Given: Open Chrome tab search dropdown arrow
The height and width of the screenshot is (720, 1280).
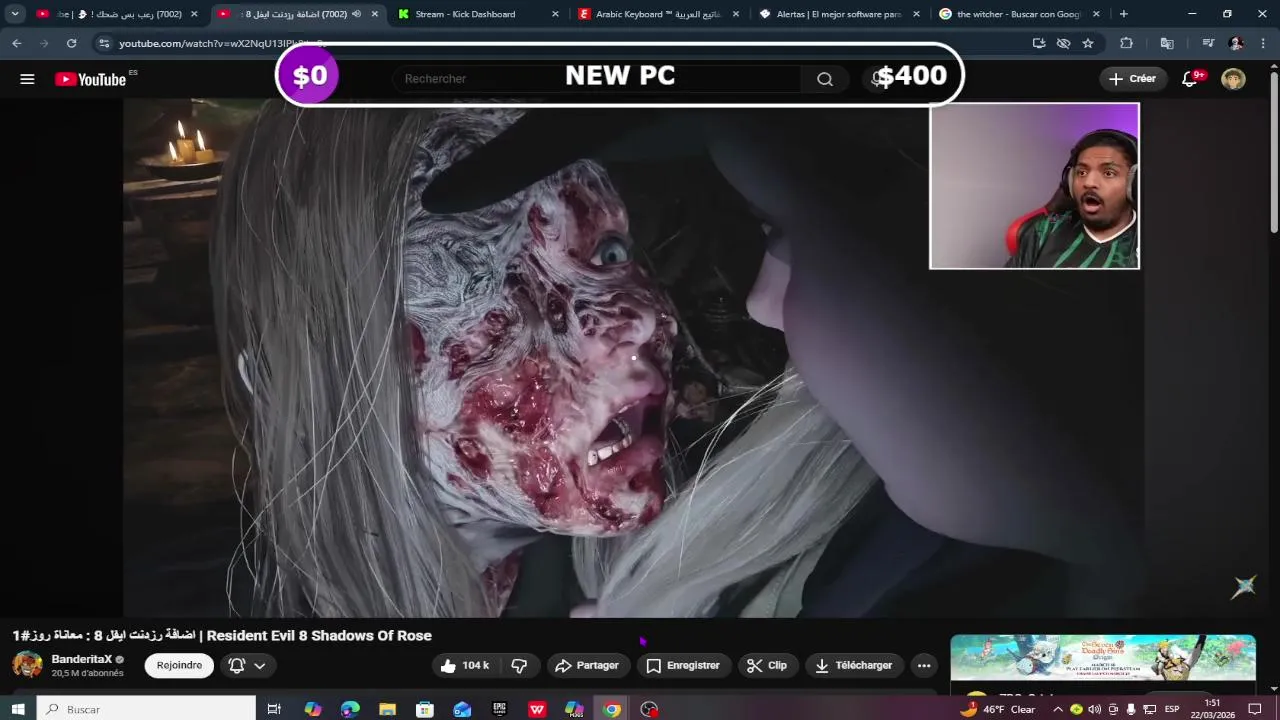Looking at the screenshot, I should pos(15,14).
